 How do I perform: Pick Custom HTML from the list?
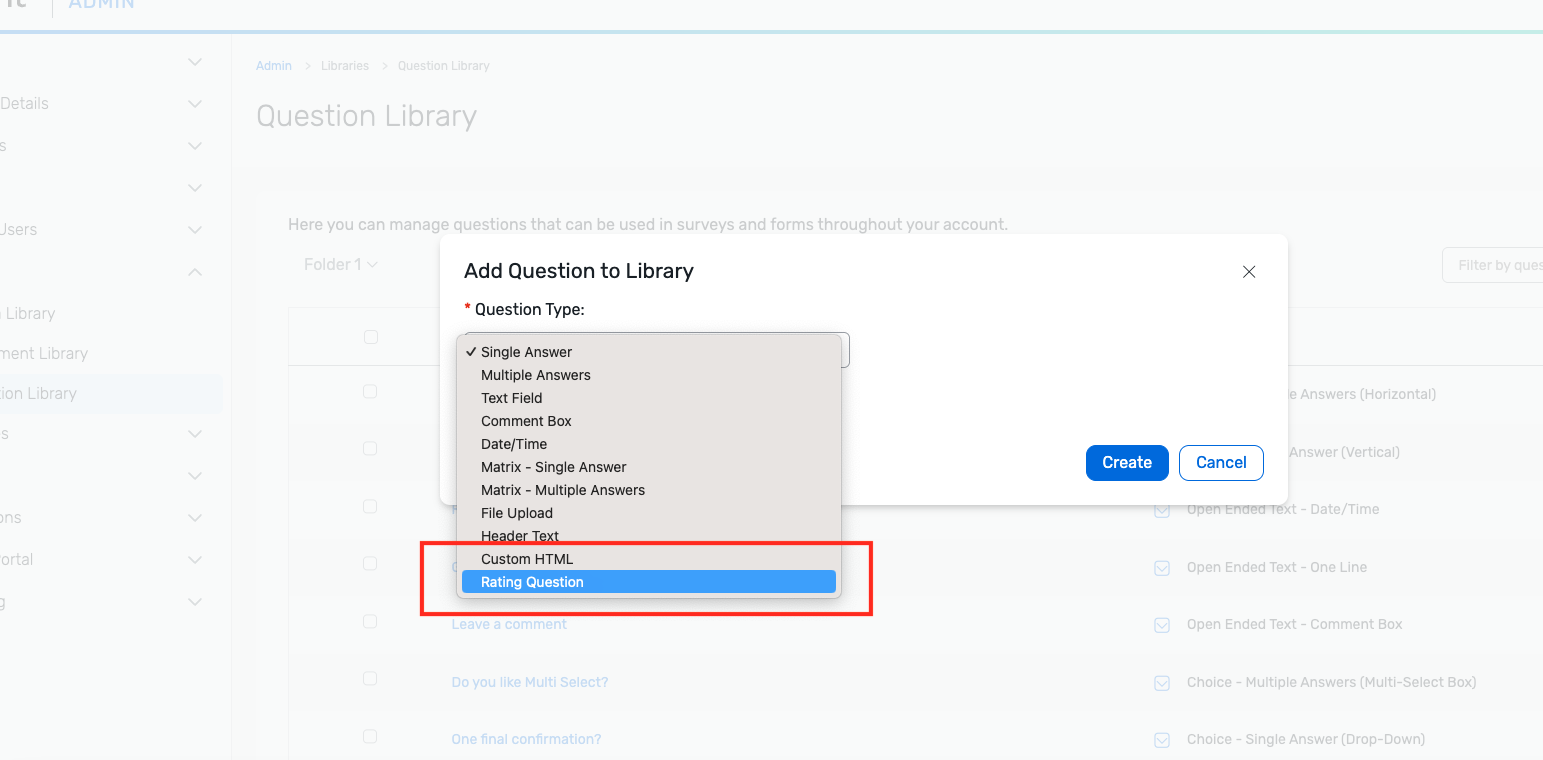pyautogui.click(x=648, y=559)
